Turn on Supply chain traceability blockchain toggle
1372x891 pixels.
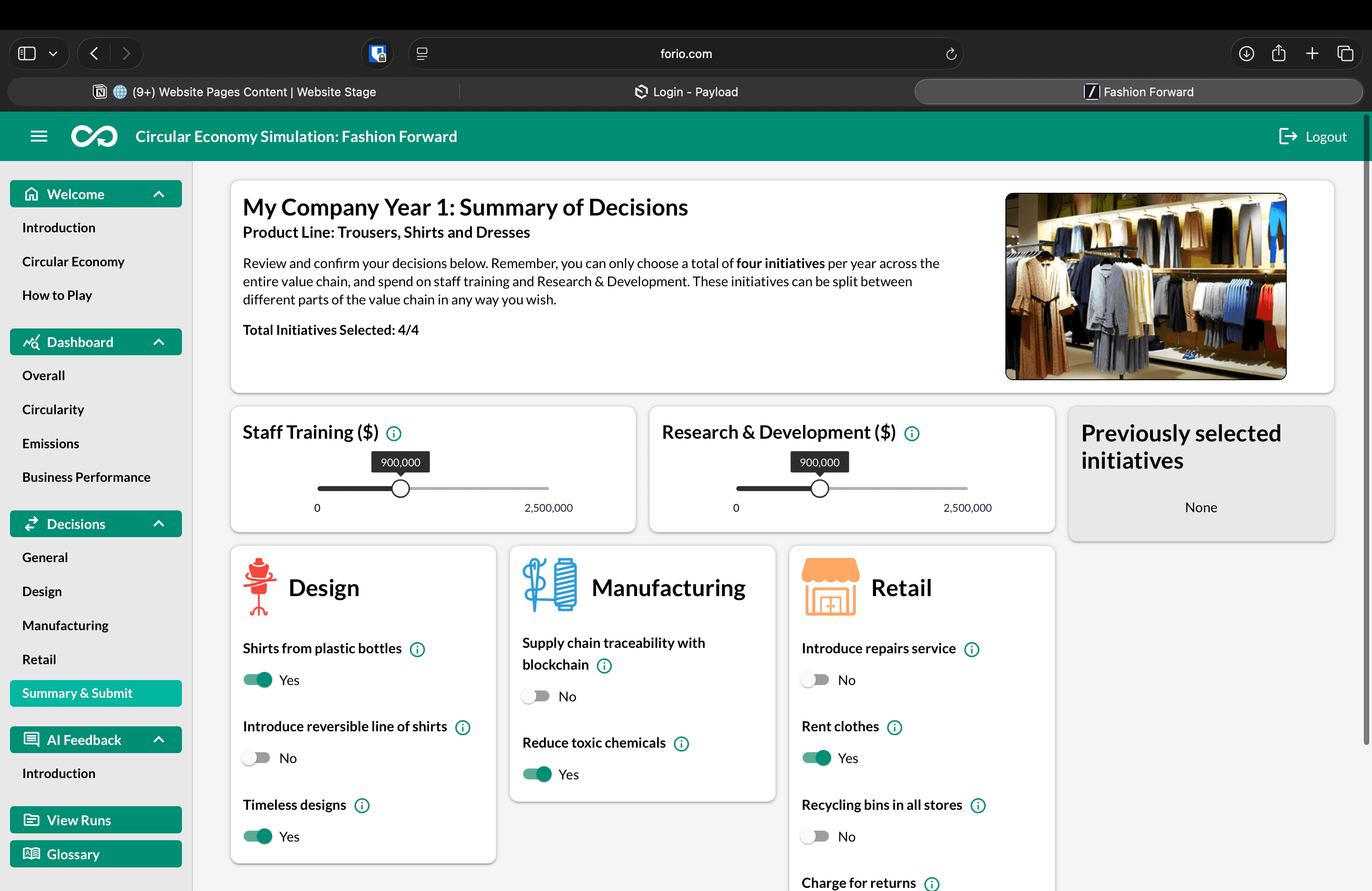(x=536, y=696)
